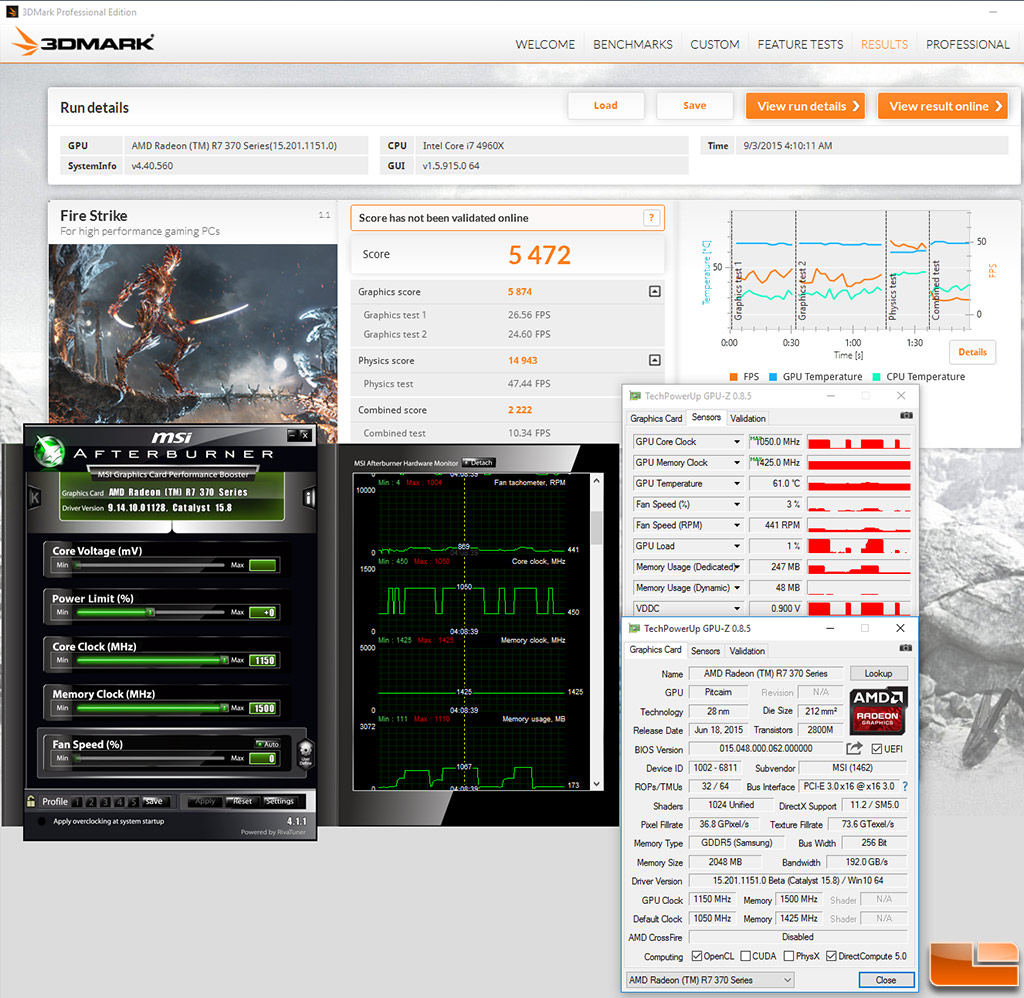This screenshot has width=1024, height=998.
Task: Open the GPU selector dropdown in GPU-Z
Action: coord(710,980)
